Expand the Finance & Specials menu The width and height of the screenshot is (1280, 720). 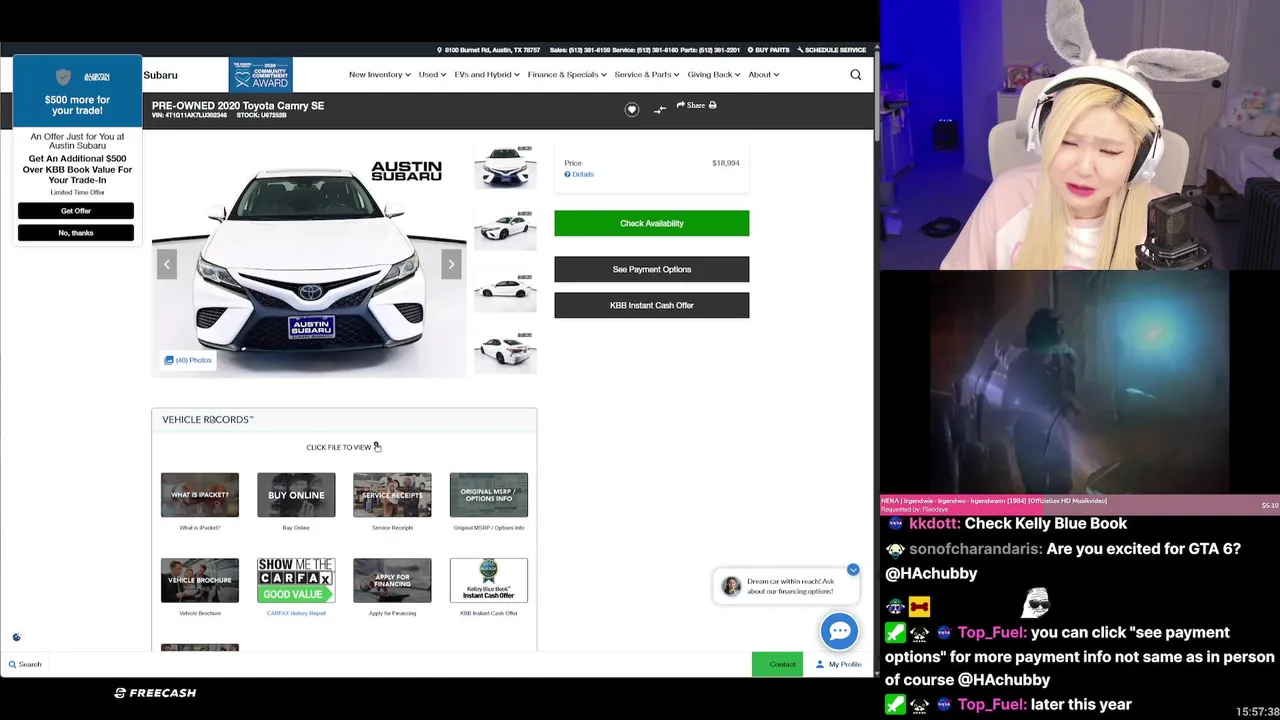567,74
